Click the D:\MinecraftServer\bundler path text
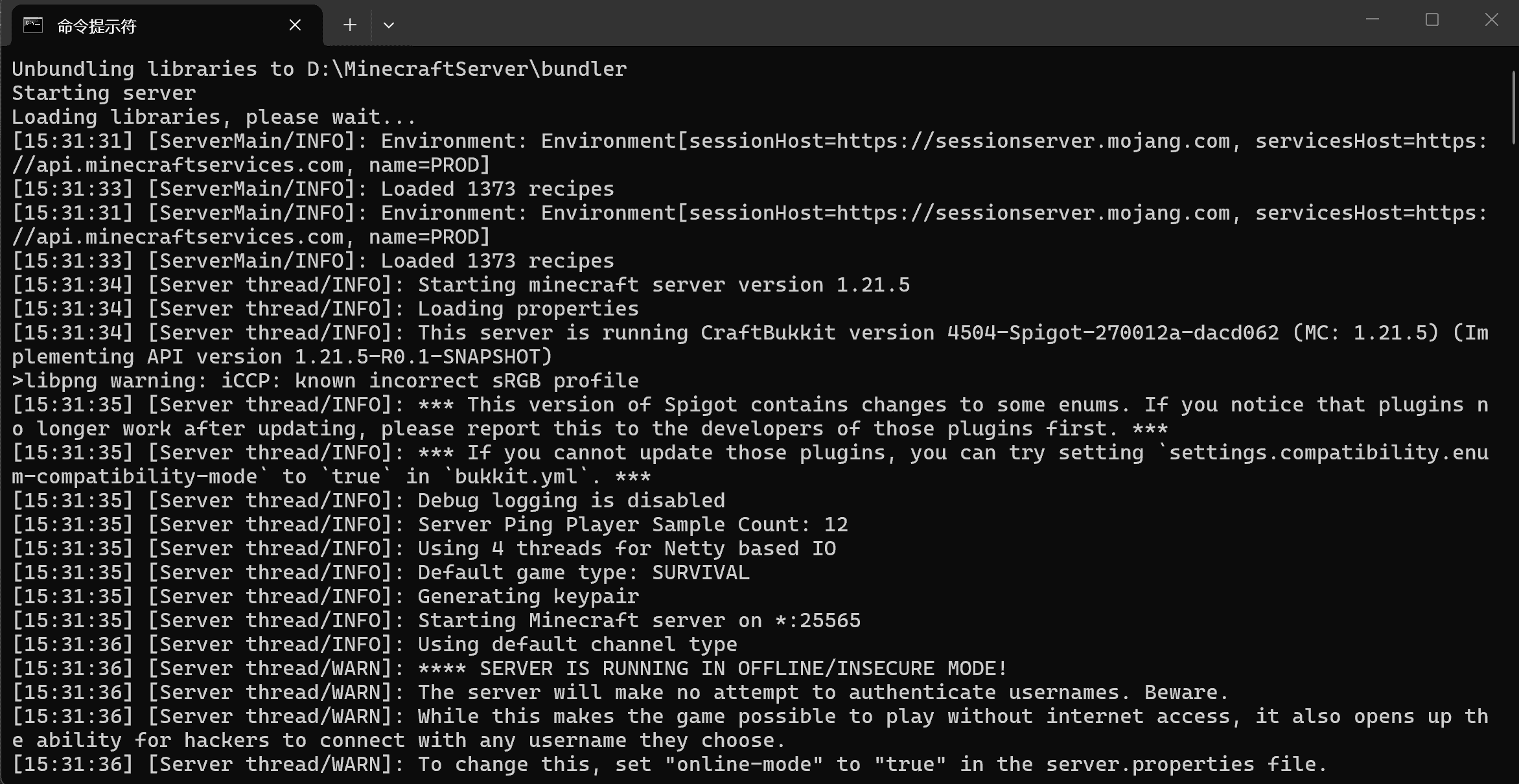This screenshot has height=784, width=1519. tap(467, 69)
